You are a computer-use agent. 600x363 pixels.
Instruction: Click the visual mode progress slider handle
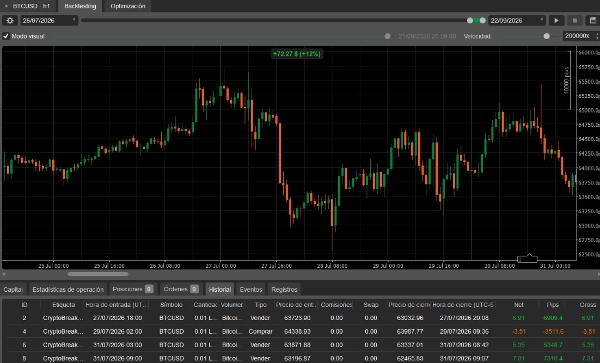388,36
